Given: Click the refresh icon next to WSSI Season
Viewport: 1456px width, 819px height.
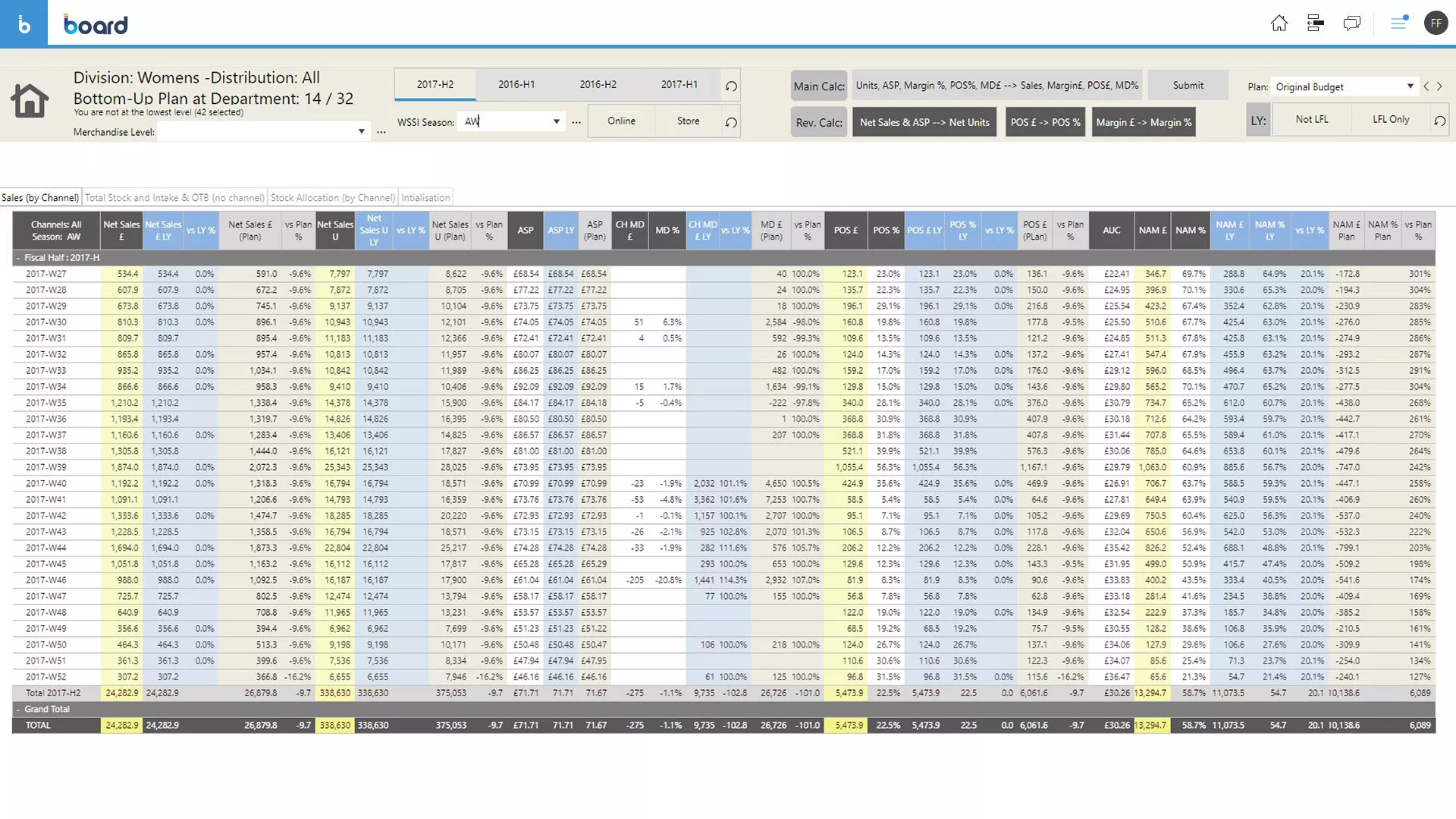Looking at the screenshot, I should point(730,121).
